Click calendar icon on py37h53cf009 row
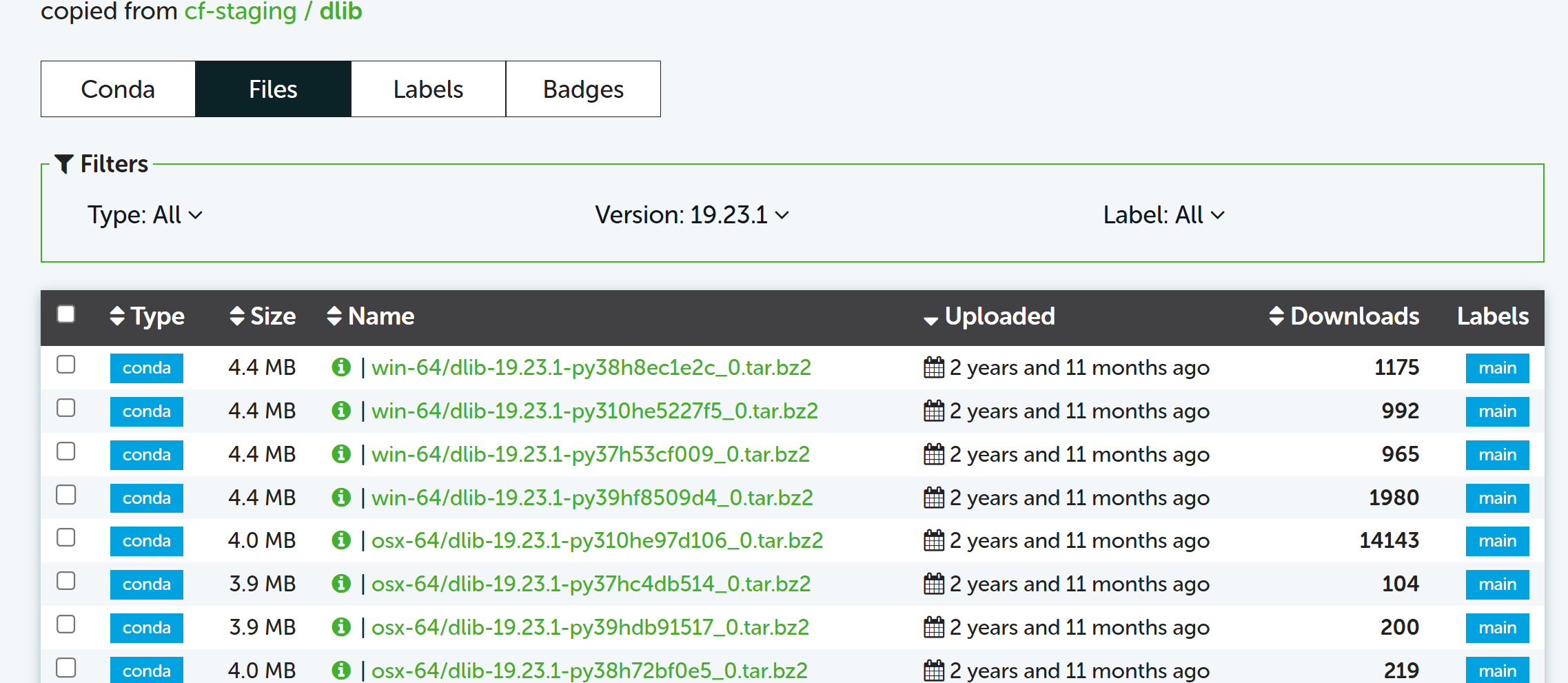This screenshot has width=1568, height=683. point(933,454)
